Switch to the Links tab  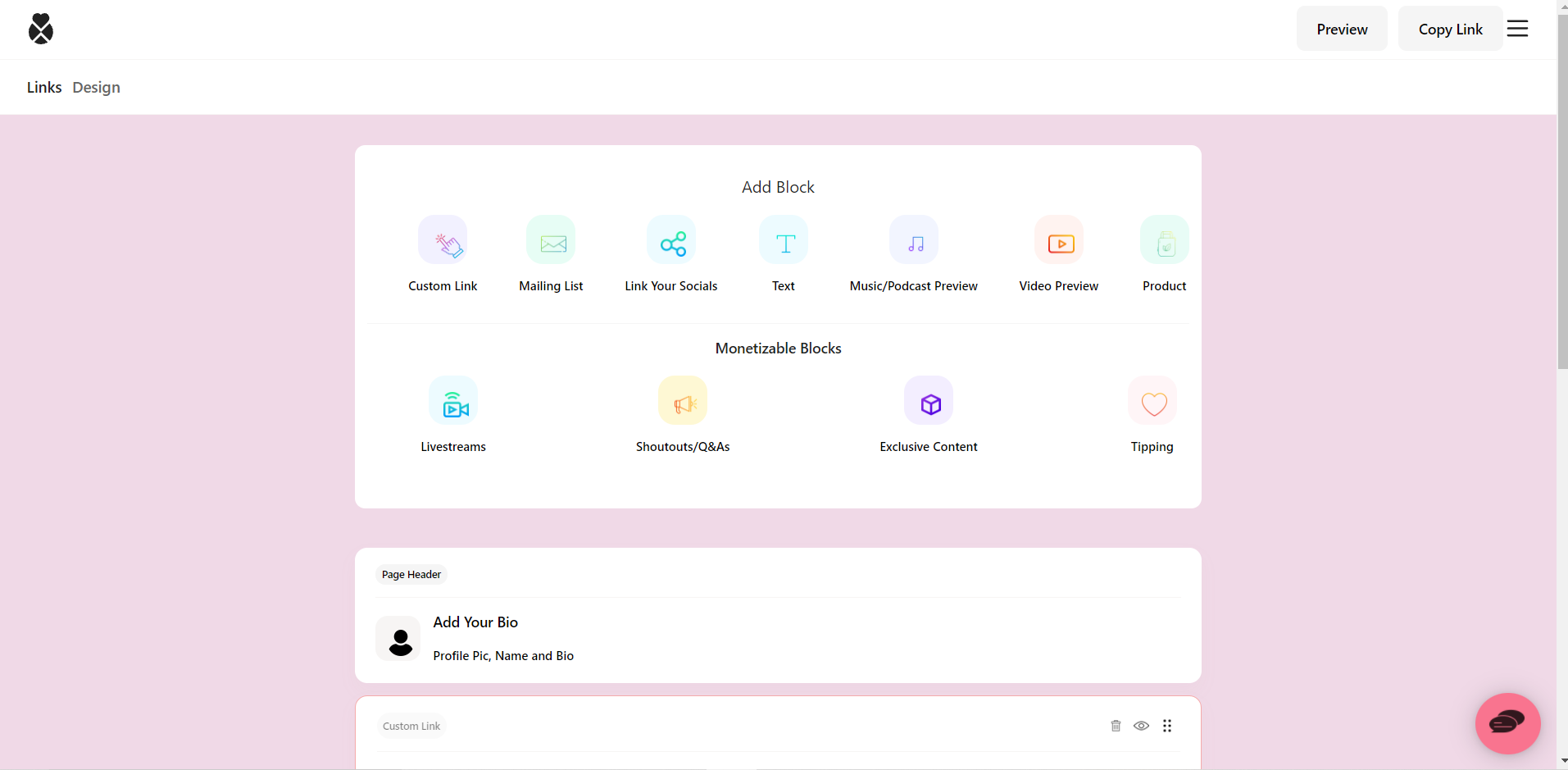pos(45,87)
